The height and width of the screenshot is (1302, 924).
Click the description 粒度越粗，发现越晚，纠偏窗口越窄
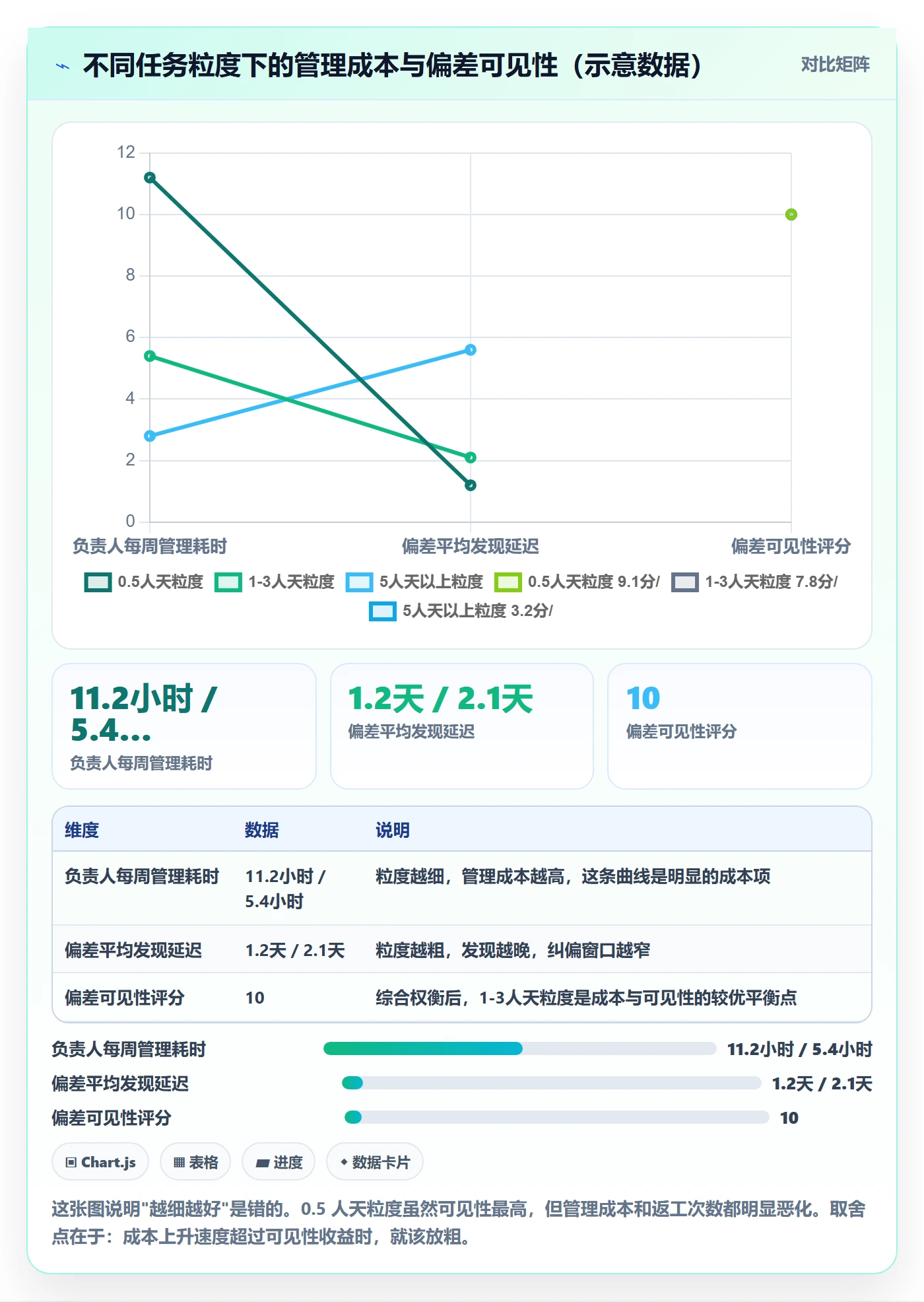(x=513, y=951)
